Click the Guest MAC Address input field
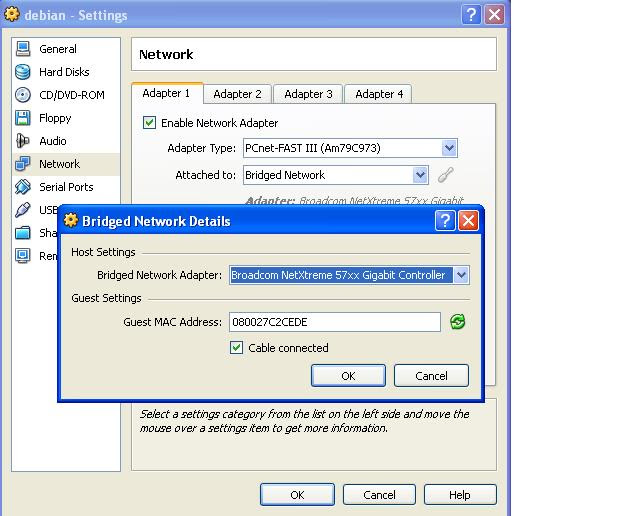Image resolution: width=640 pixels, height=516 pixels. (335, 322)
